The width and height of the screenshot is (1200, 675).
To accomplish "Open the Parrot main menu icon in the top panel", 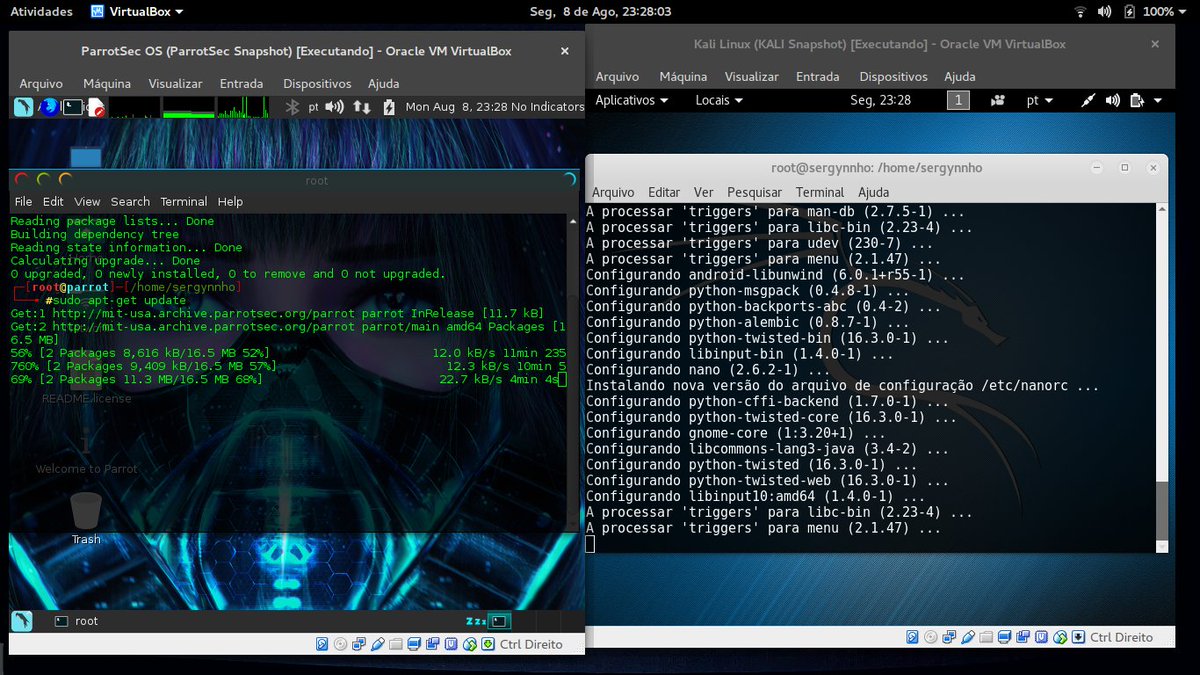I will (x=23, y=107).
